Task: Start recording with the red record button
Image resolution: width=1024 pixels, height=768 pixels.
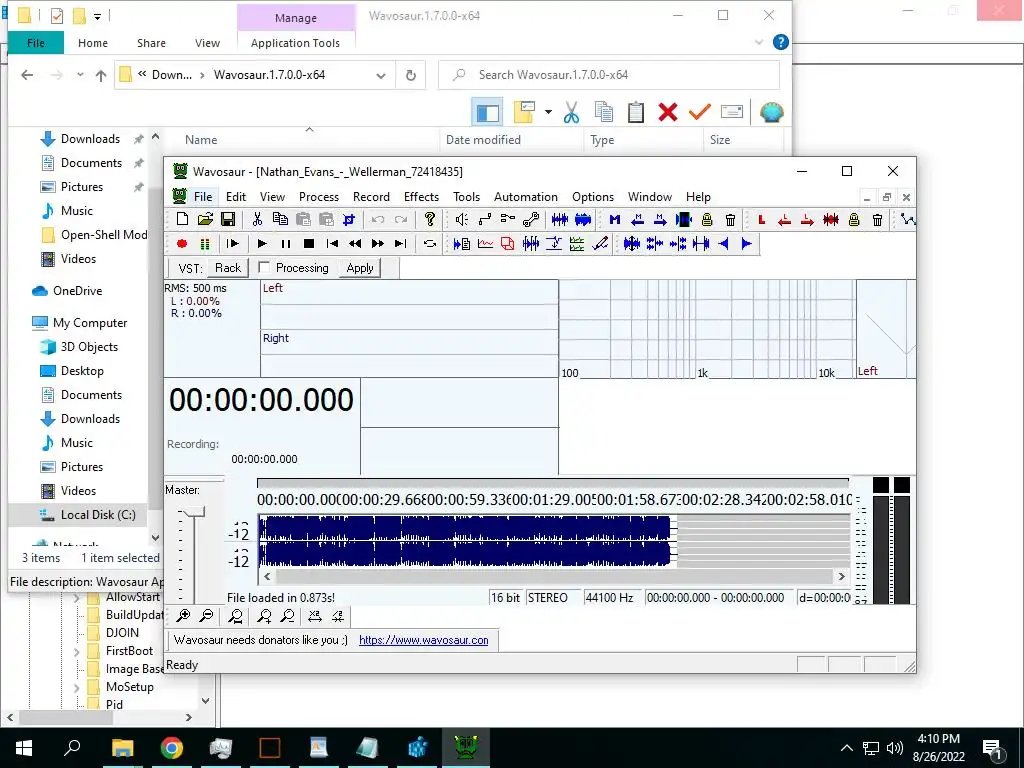Action: click(x=182, y=244)
